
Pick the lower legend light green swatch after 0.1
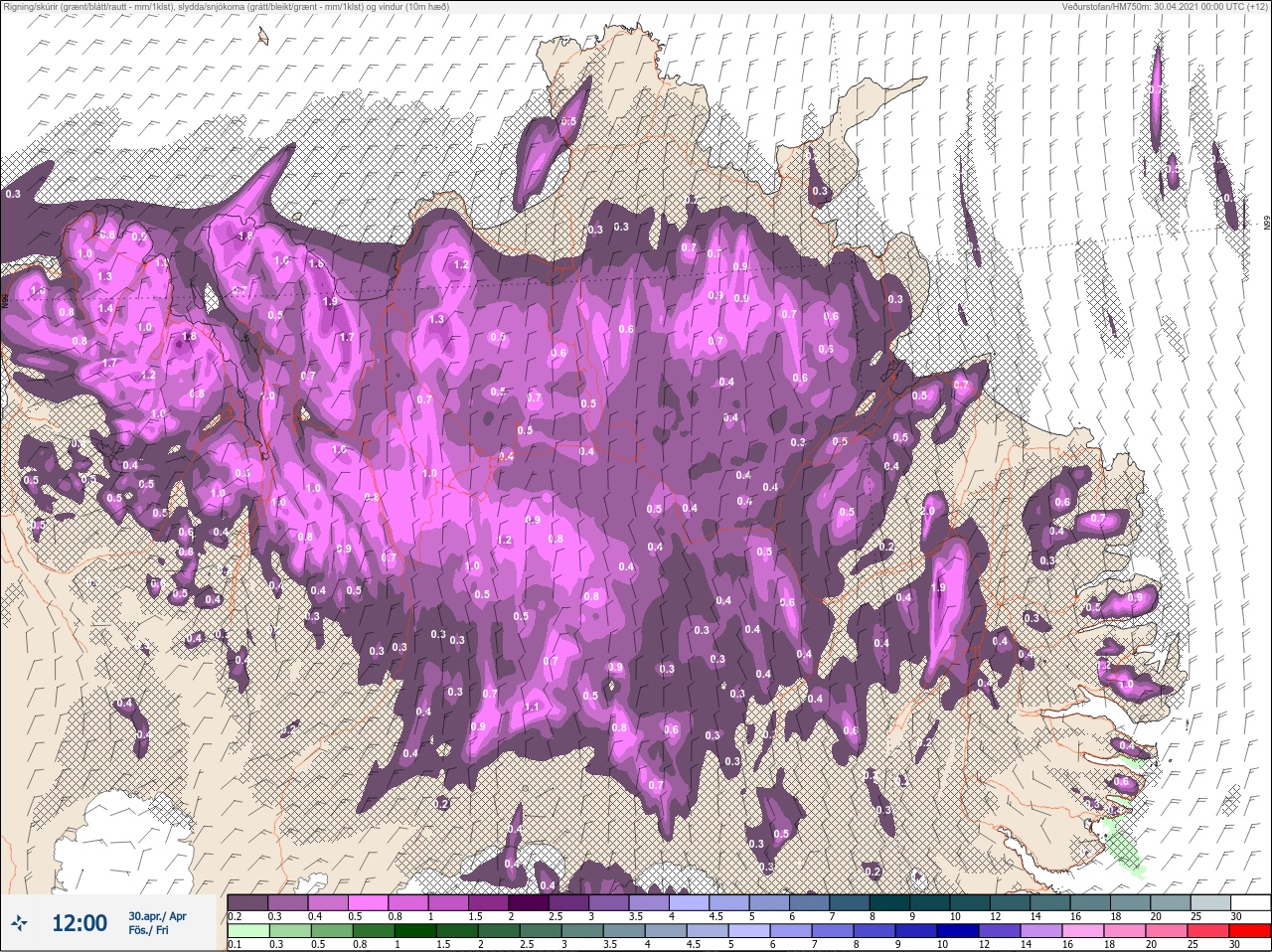point(247,930)
